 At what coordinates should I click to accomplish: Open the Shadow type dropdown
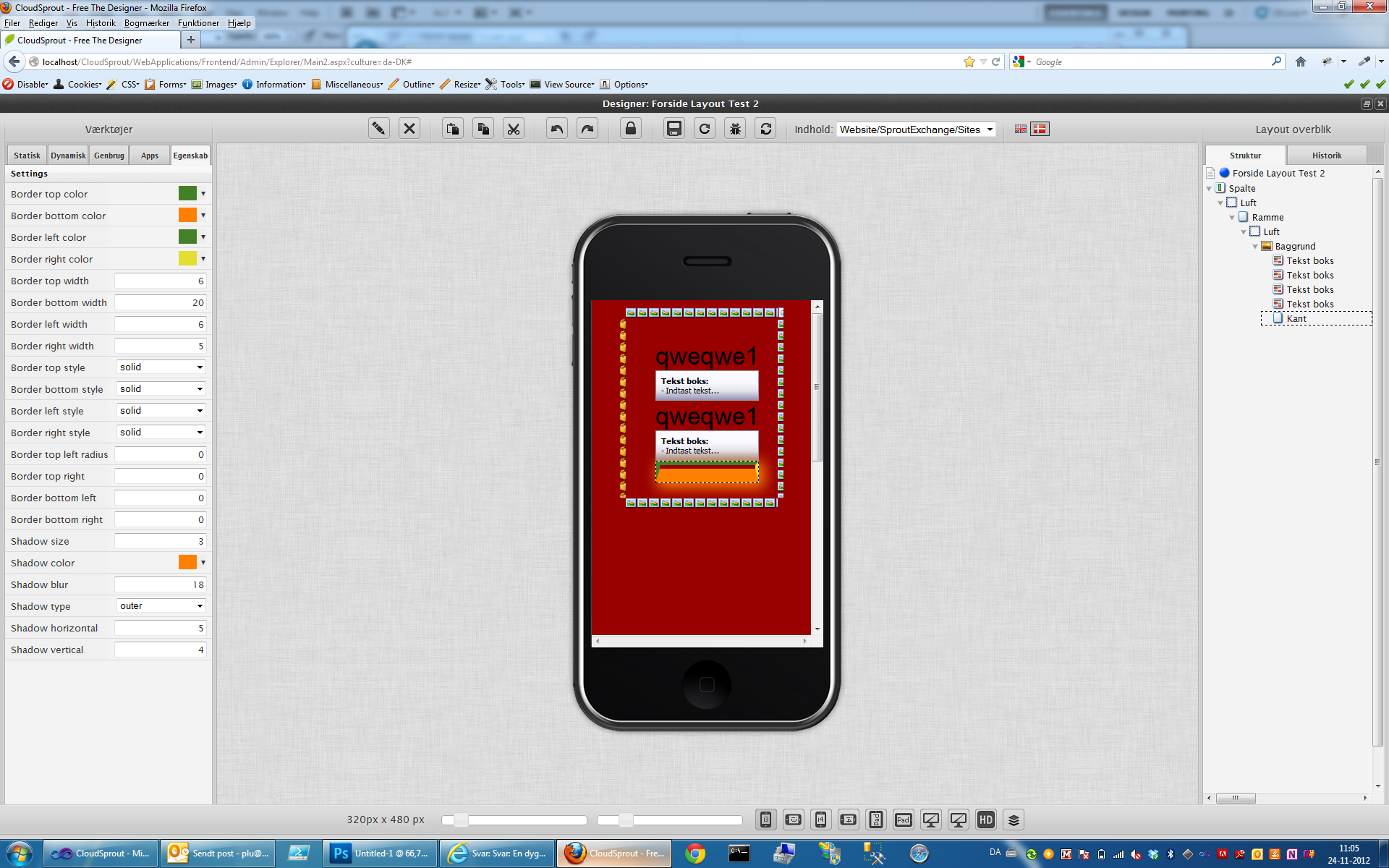[x=161, y=606]
